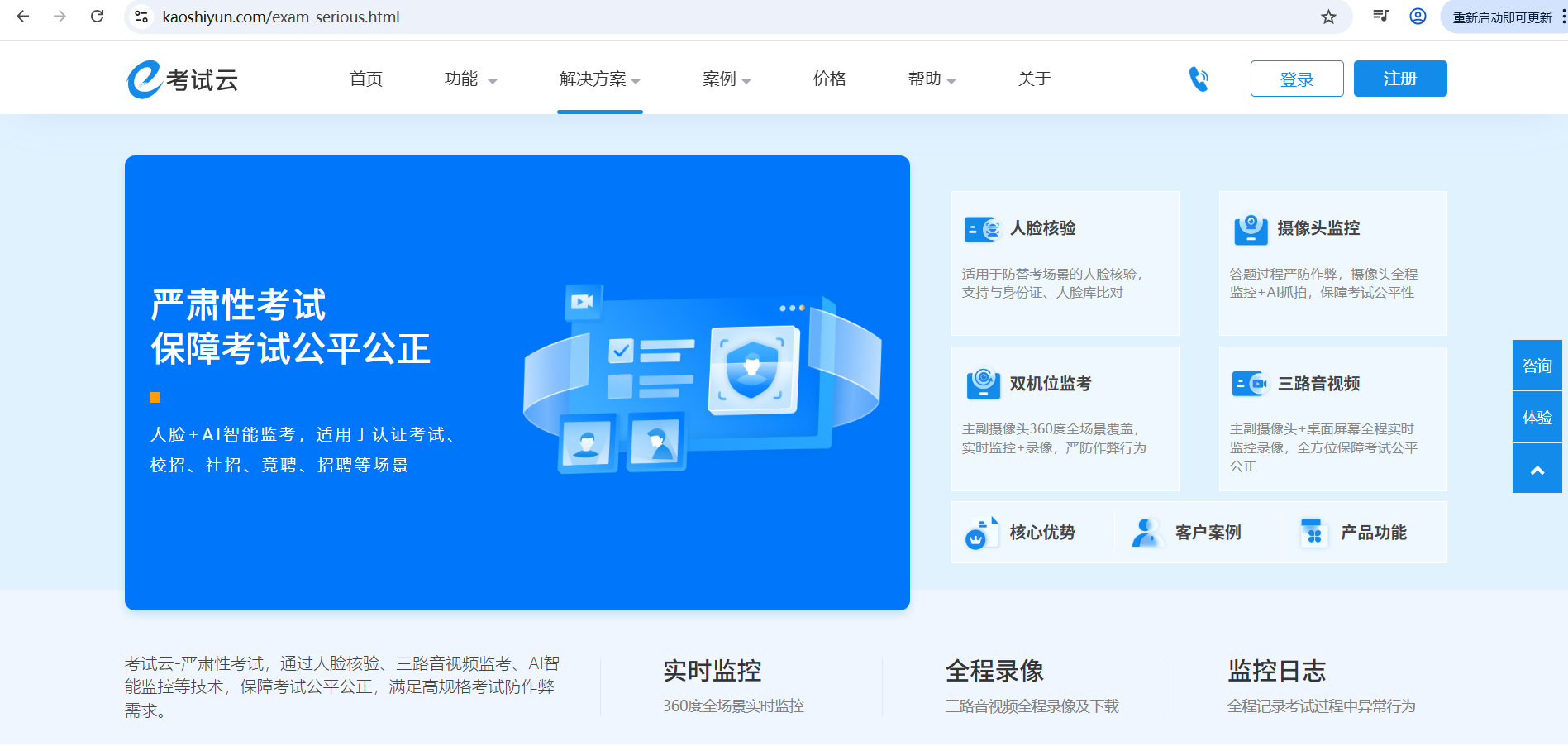
Task: Click the 产品功能 icon
Action: [1313, 533]
